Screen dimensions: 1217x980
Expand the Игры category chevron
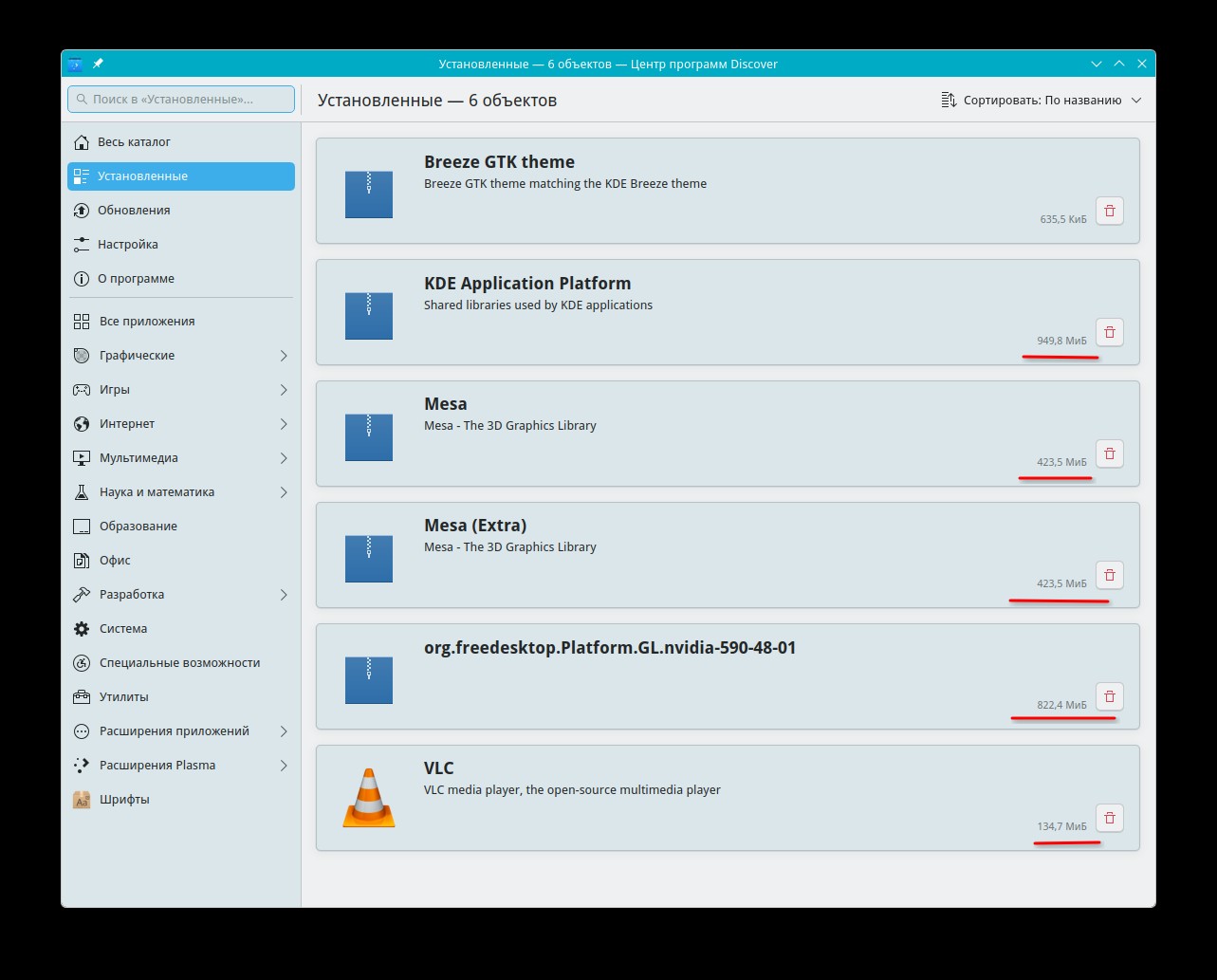[283, 390]
